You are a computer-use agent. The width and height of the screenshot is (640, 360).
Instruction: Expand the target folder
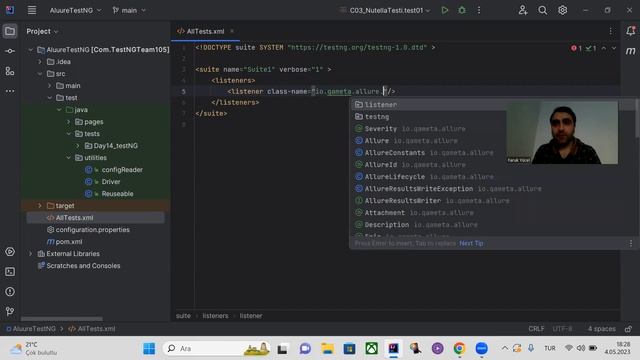tap(40, 206)
